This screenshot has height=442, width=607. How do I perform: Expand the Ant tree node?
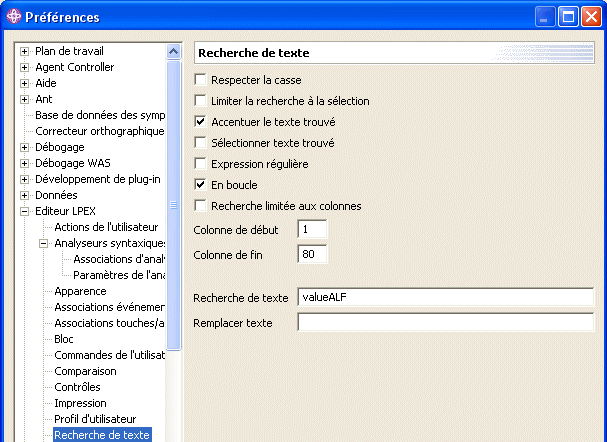point(24,99)
